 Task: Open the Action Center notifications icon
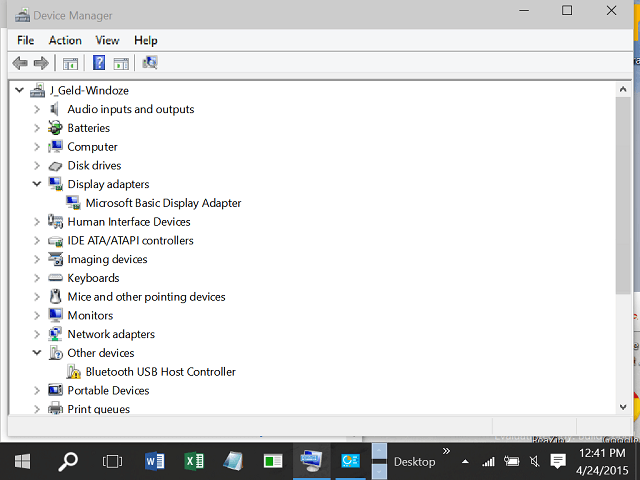click(x=558, y=462)
